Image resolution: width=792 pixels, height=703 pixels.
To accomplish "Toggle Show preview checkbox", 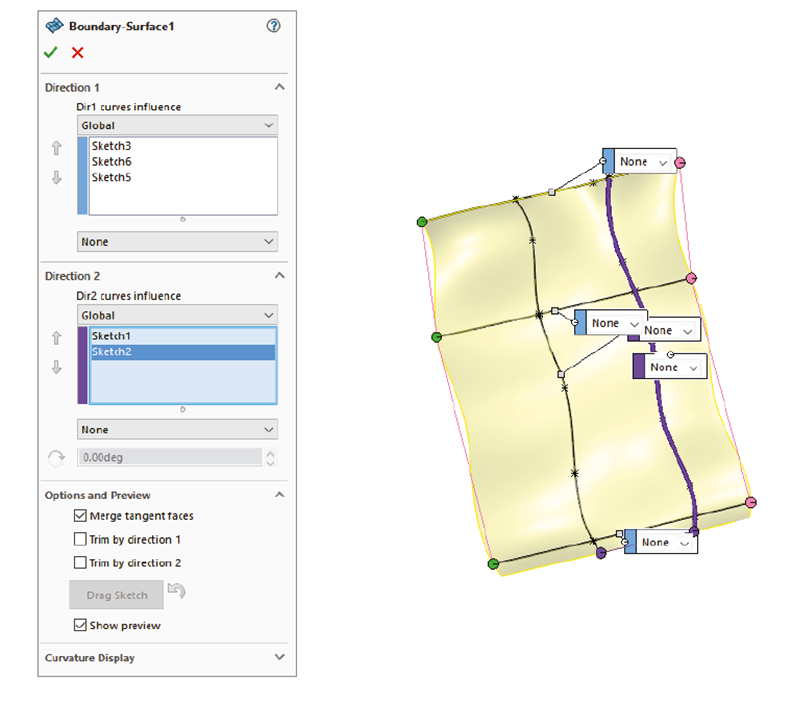I will 80,625.
